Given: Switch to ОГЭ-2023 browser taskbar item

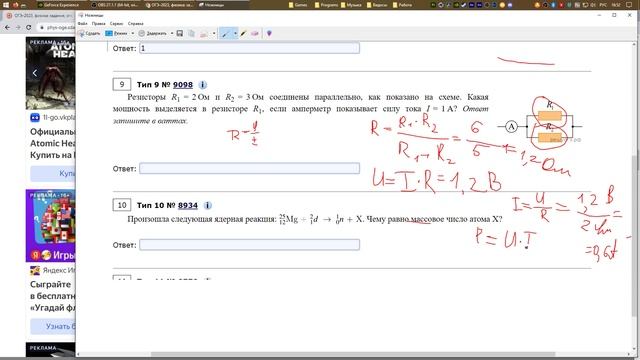Looking at the screenshot, I should (x=170, y=5).
